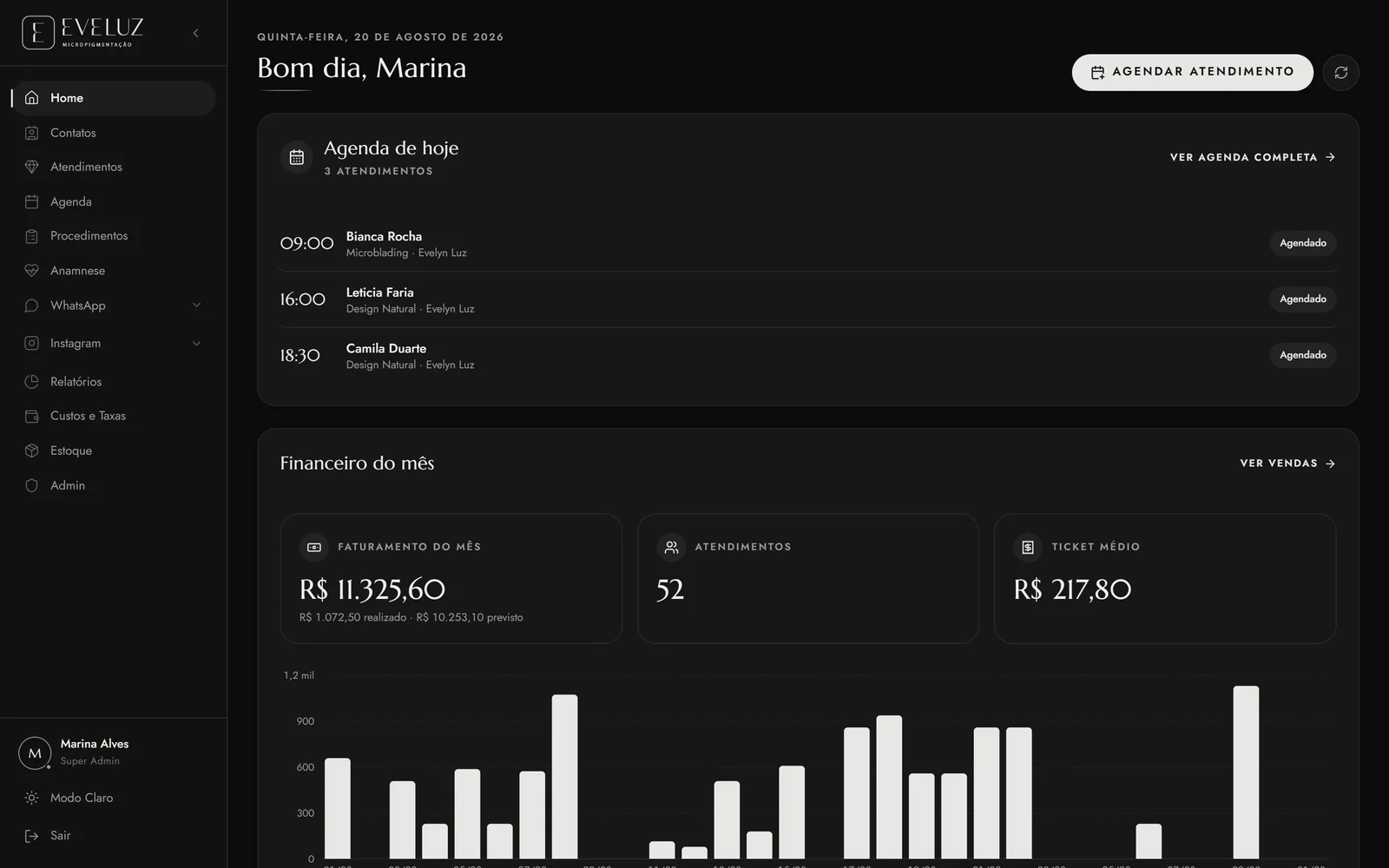The height and width of the screenshot is (868, 1389).
Task: Click the R$ 217,80 ticket médio value
Action: click(1072, 590)
